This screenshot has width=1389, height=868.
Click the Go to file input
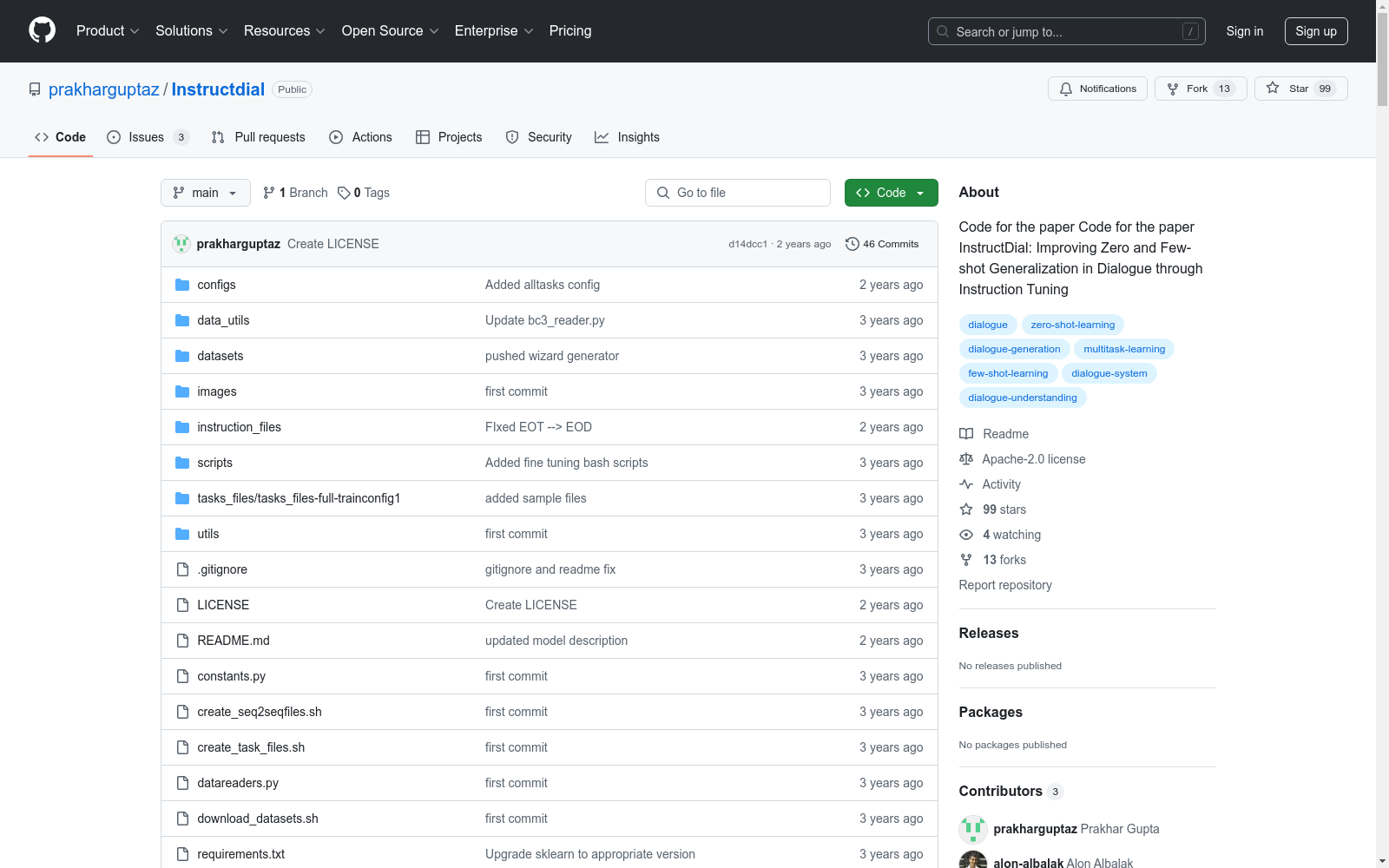click(x=738, y=193)
